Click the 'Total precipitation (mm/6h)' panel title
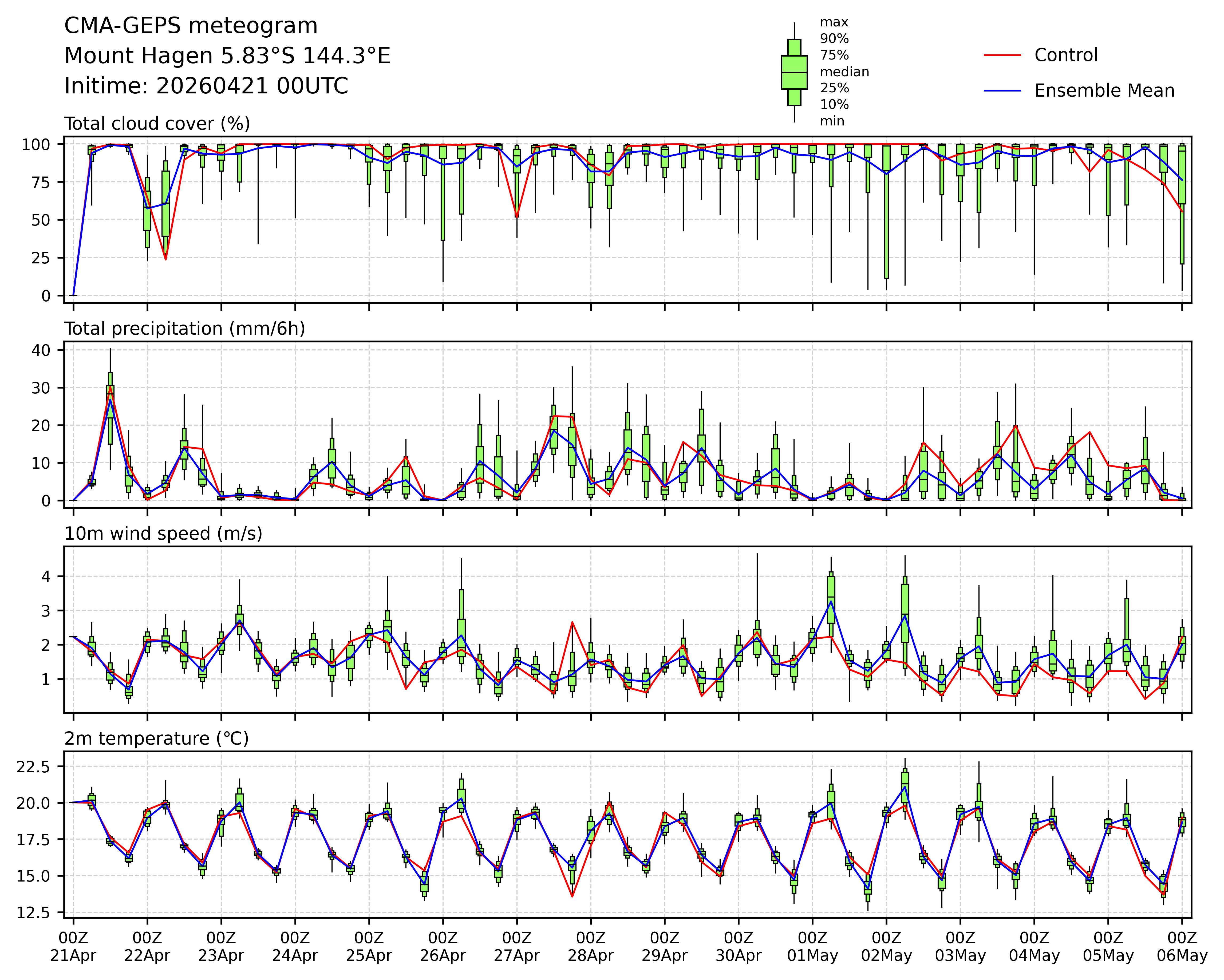The image size is (1224, 980). click(184, 329)
